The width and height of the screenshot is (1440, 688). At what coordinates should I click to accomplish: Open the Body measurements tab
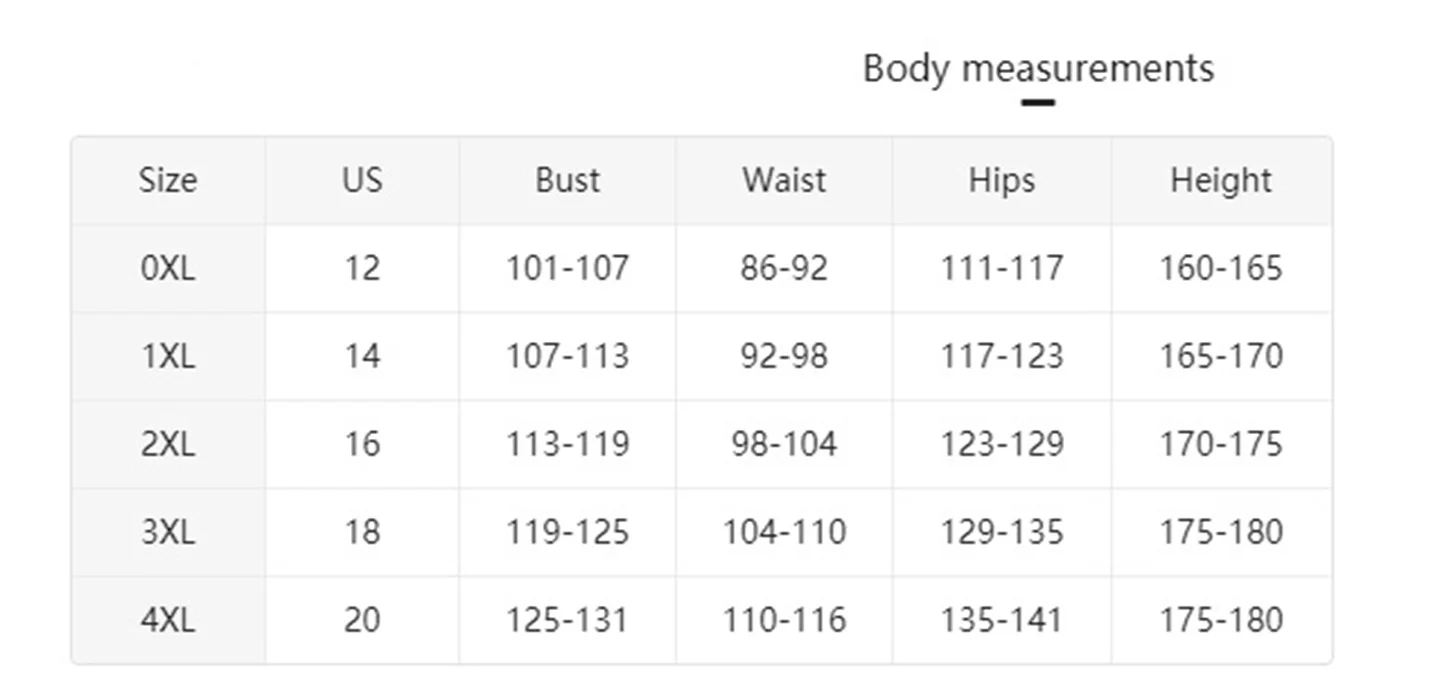click(x=1038, y=69)
